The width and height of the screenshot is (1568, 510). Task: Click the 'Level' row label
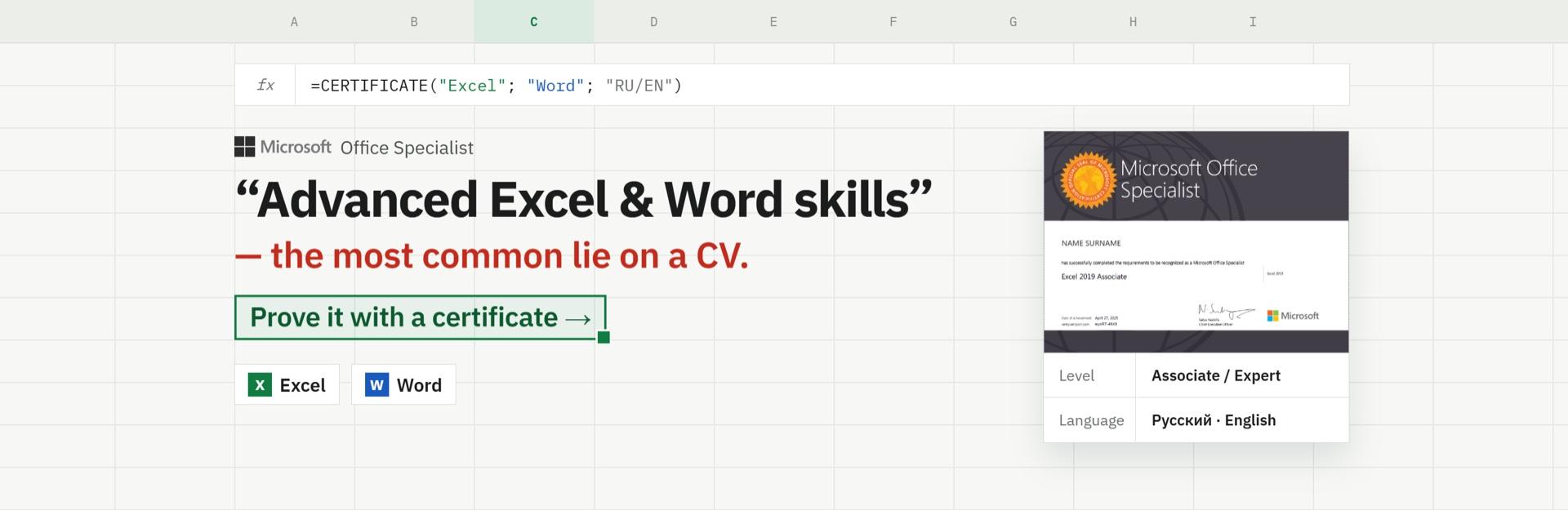pyautogui.click(x=1076, y=375)
